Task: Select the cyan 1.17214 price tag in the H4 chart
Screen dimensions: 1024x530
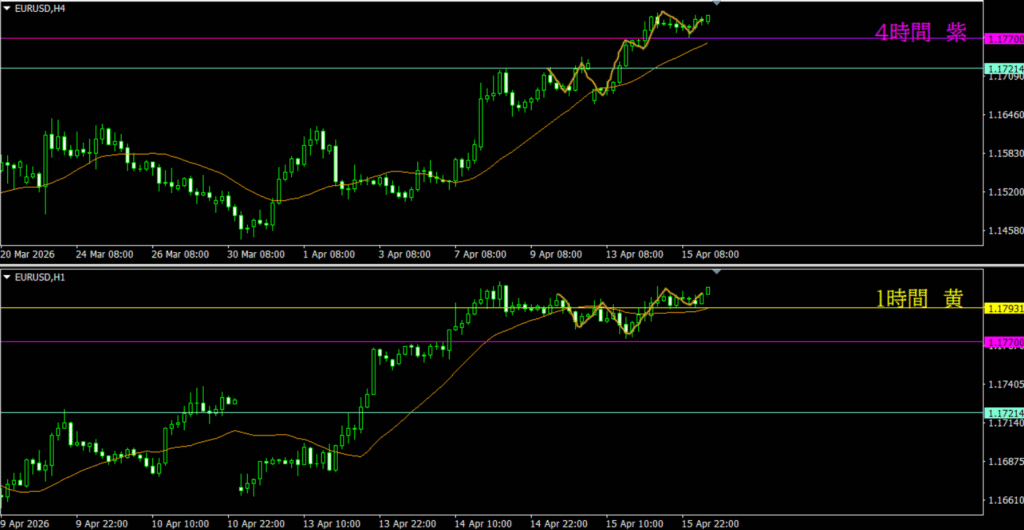Action: (x=1003, y=68)
